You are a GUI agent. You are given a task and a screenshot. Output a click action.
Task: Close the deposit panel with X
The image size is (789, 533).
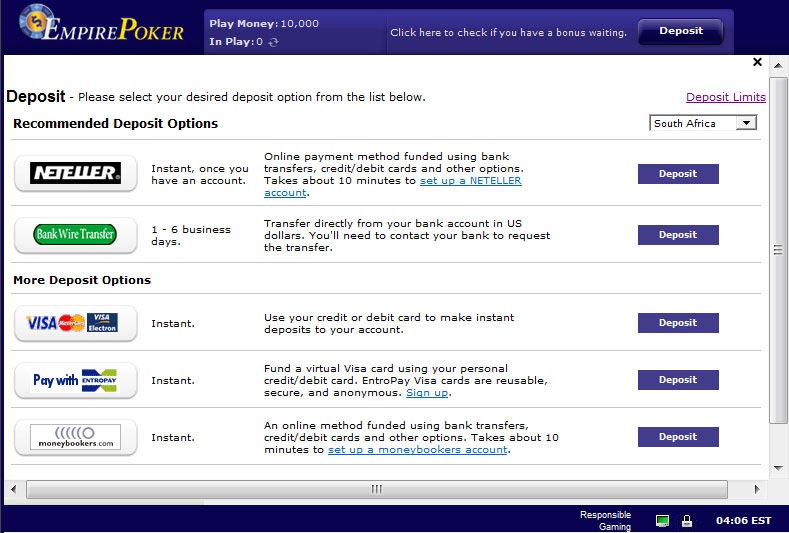click(757, 62)
